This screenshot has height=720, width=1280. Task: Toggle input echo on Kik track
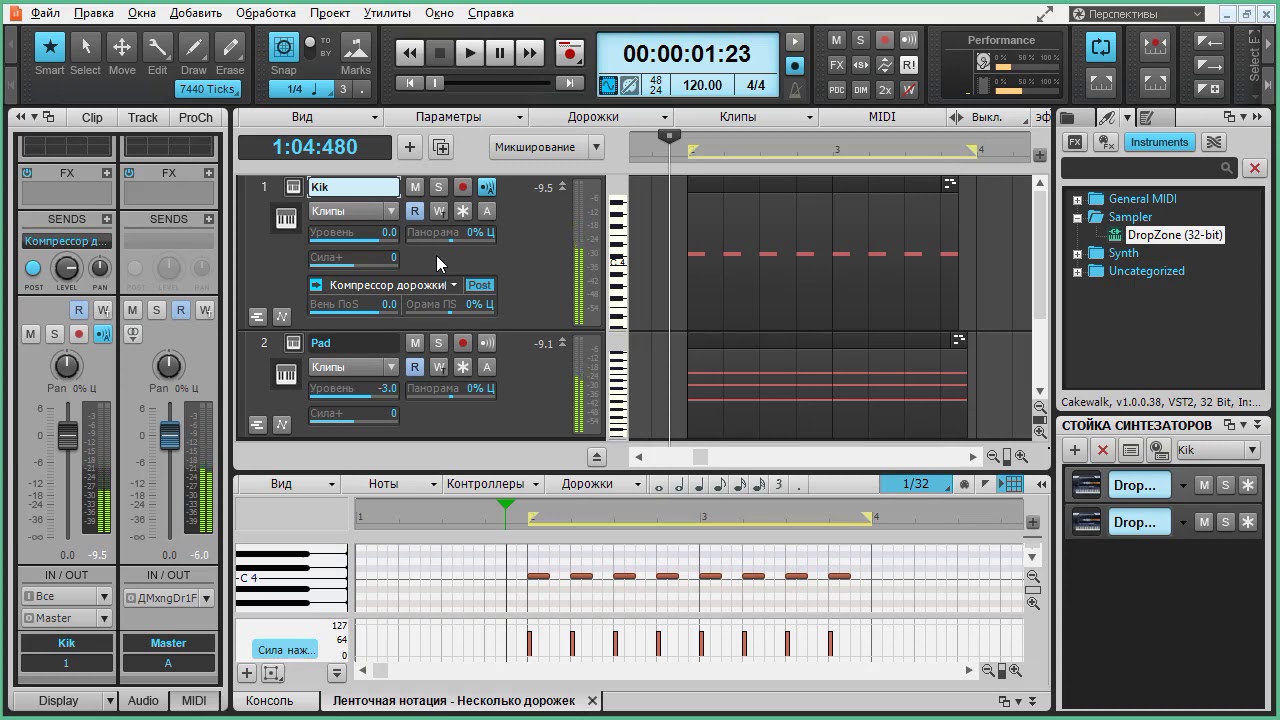click(x=487, y=187)
